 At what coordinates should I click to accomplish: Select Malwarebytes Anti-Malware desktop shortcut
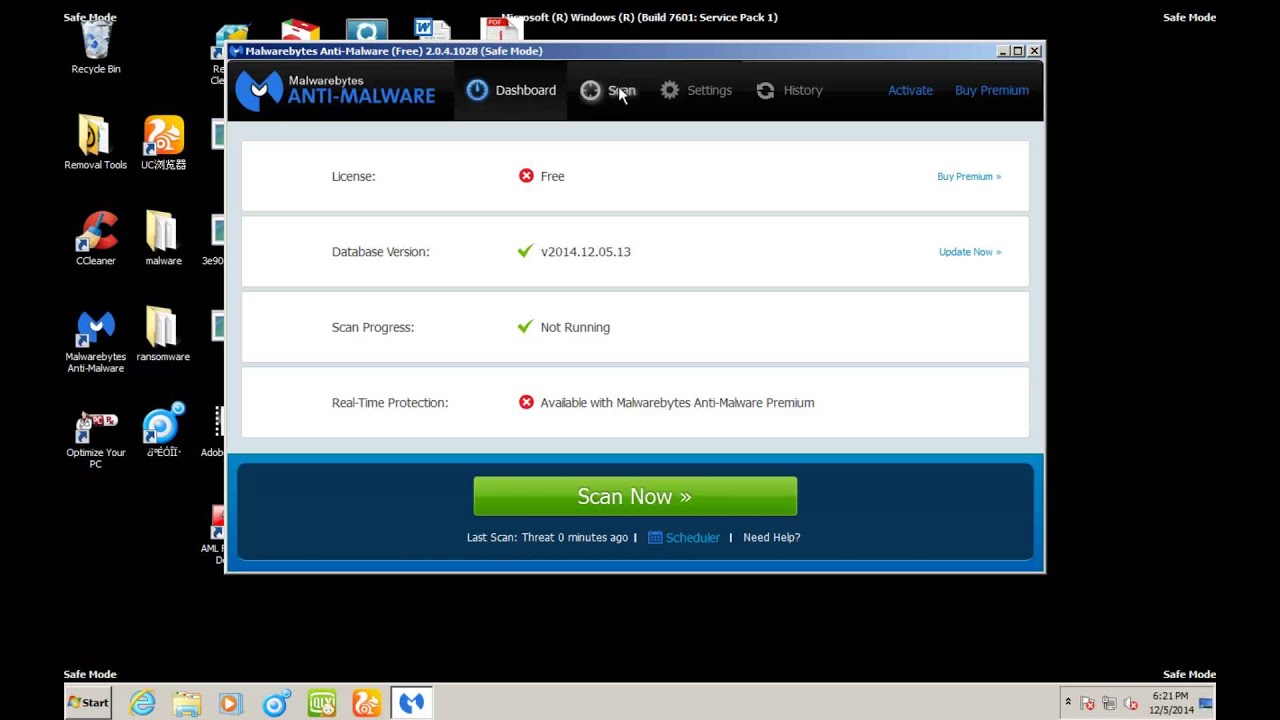click(x=96, y=341)
